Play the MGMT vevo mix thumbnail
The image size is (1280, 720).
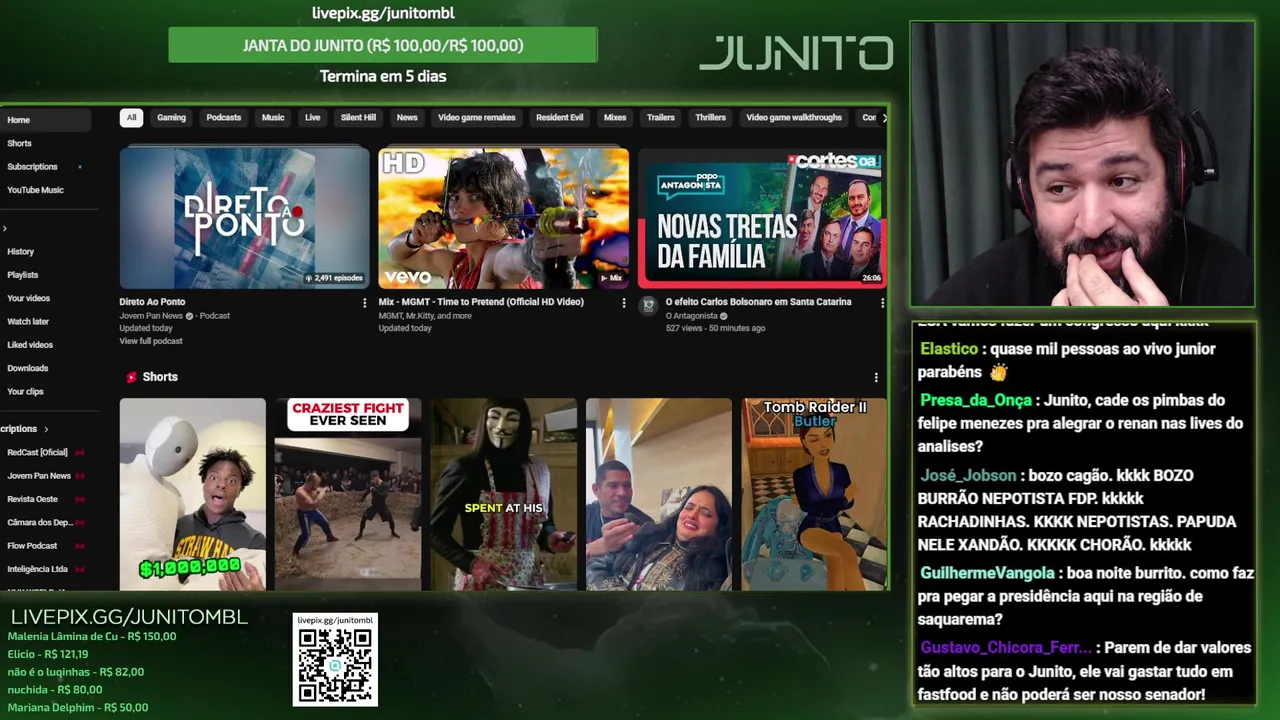click(x=503, y=218)
